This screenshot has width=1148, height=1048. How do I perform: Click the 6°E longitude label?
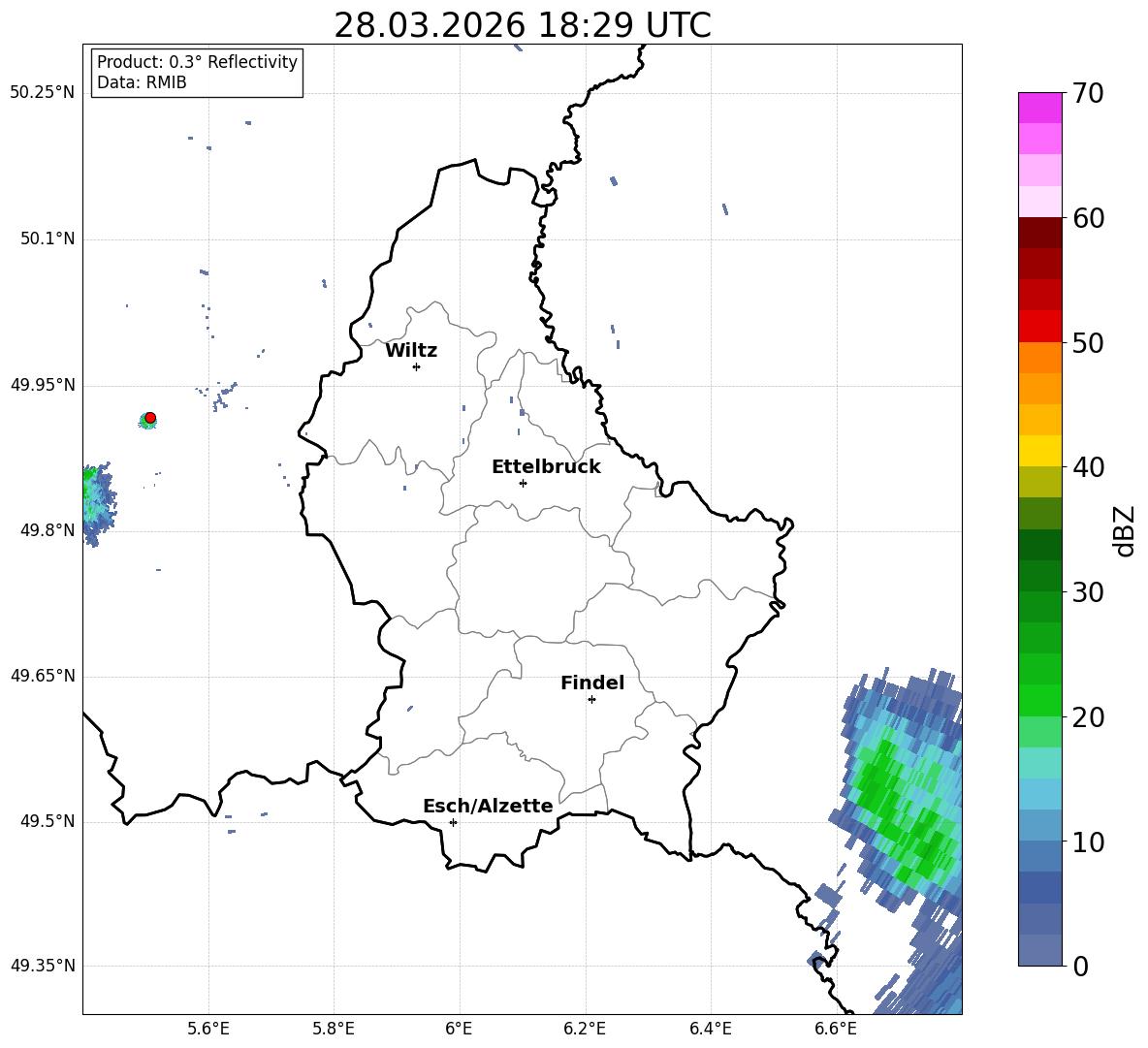[459, 1029]
